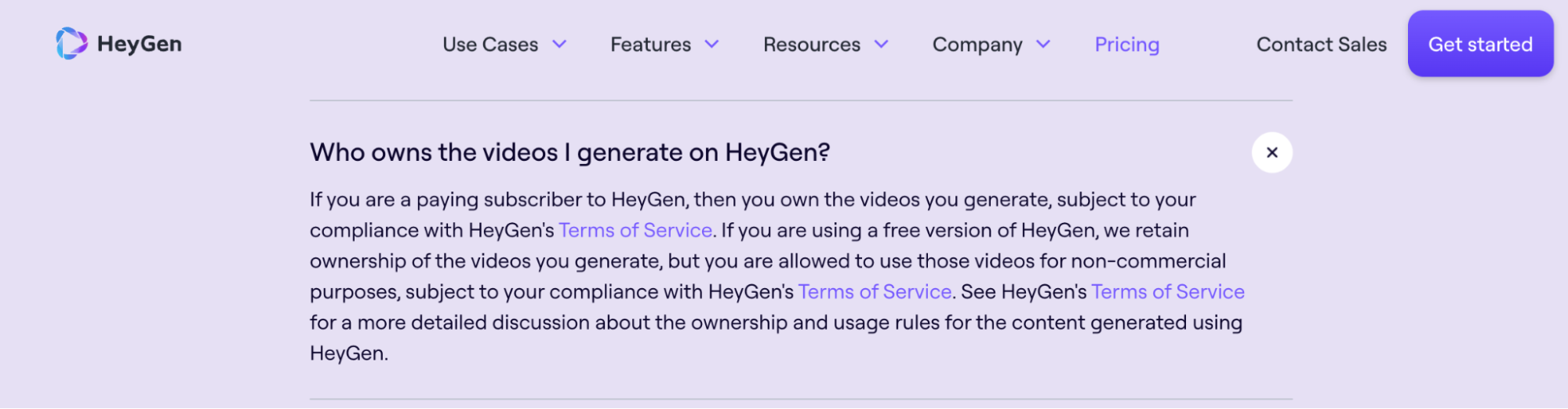This screenshot has width=1568, height=409.
Task: Go to the Pricing page
Action: (x=1126, y=45)
